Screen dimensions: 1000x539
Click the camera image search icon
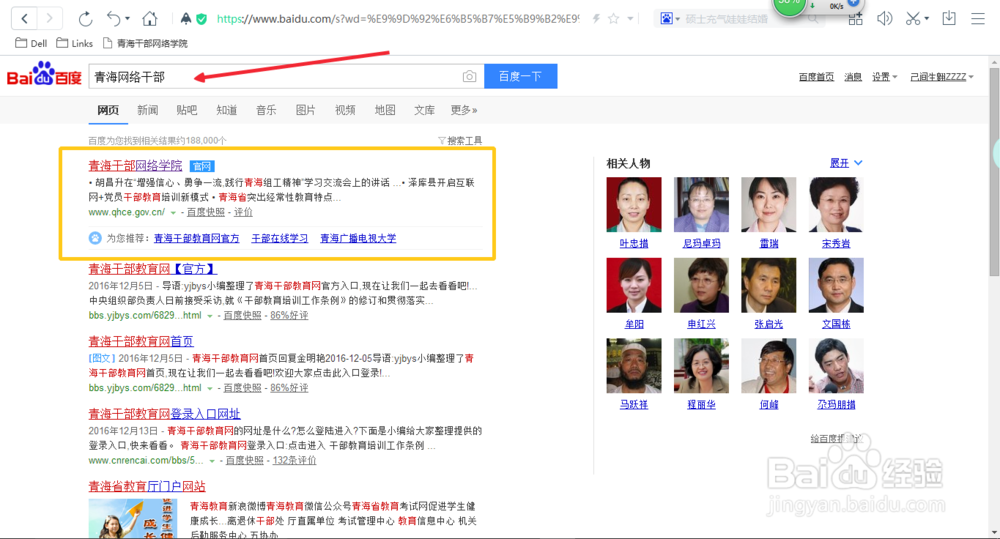point(469,77)
